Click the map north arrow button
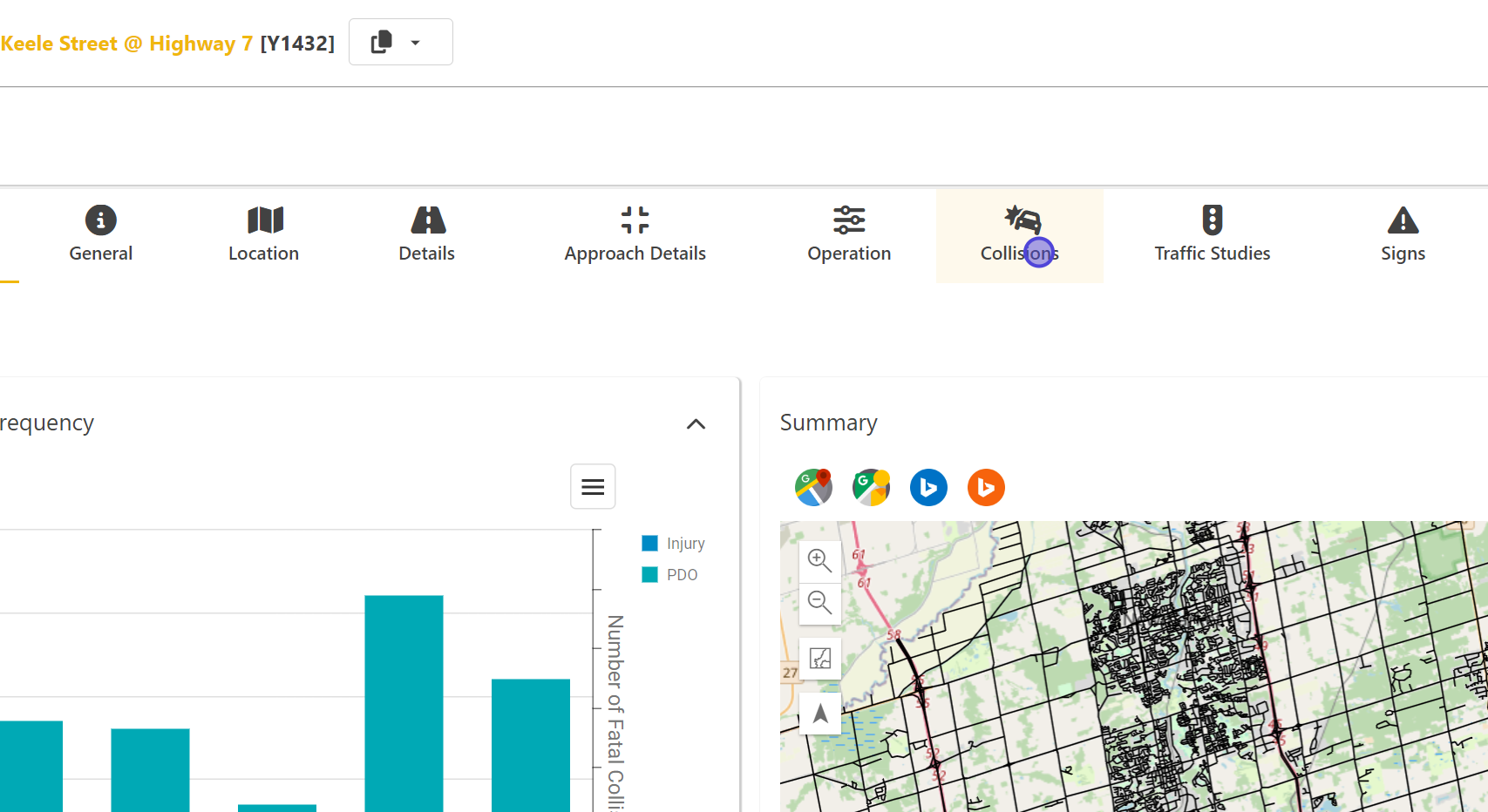1488x812 pixels. point(819,714)
